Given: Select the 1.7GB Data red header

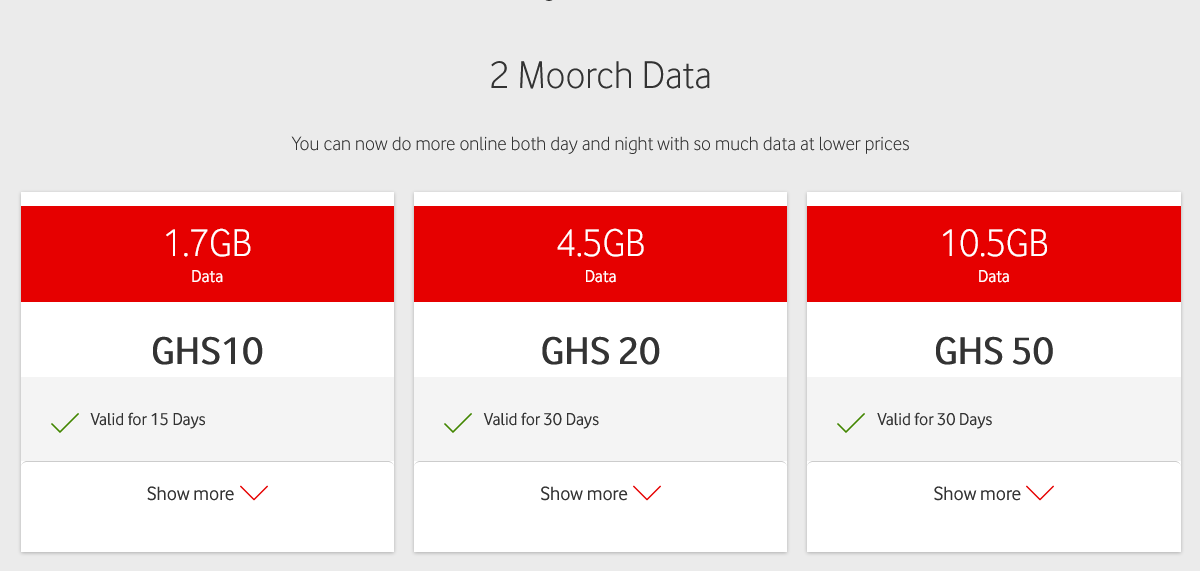Looking at the screenshot, I should (207, 254).
